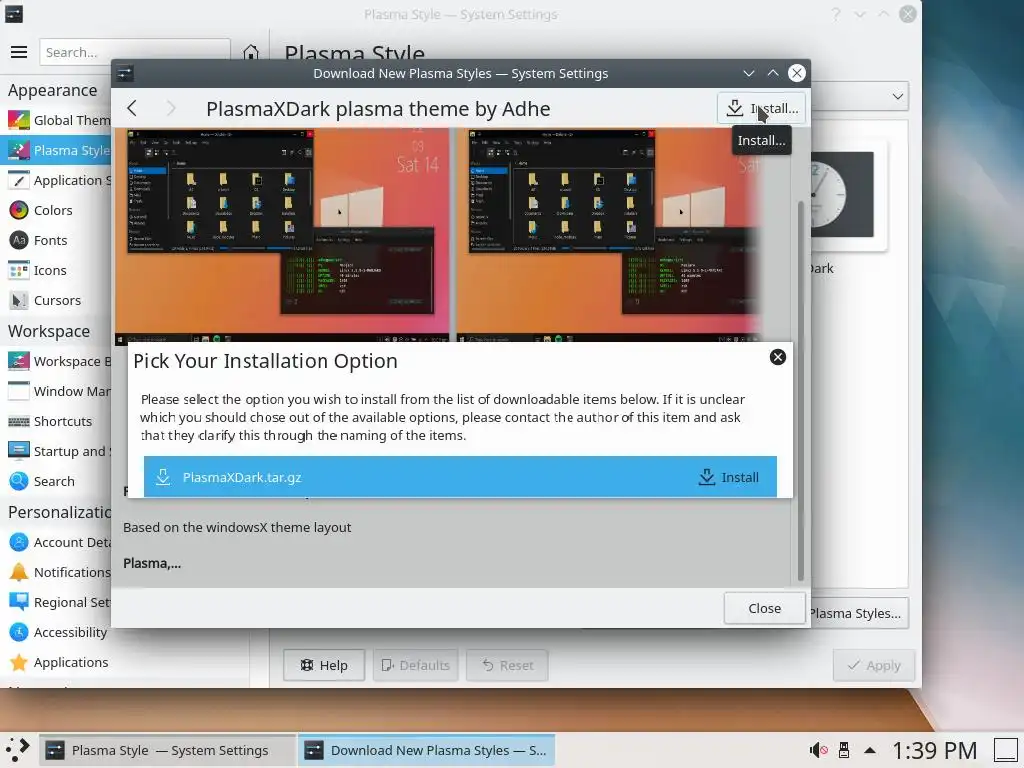Switch to Plasma Style taskbar entry
This screenshot has height=768, width=1024.
(x=167, y=750)
